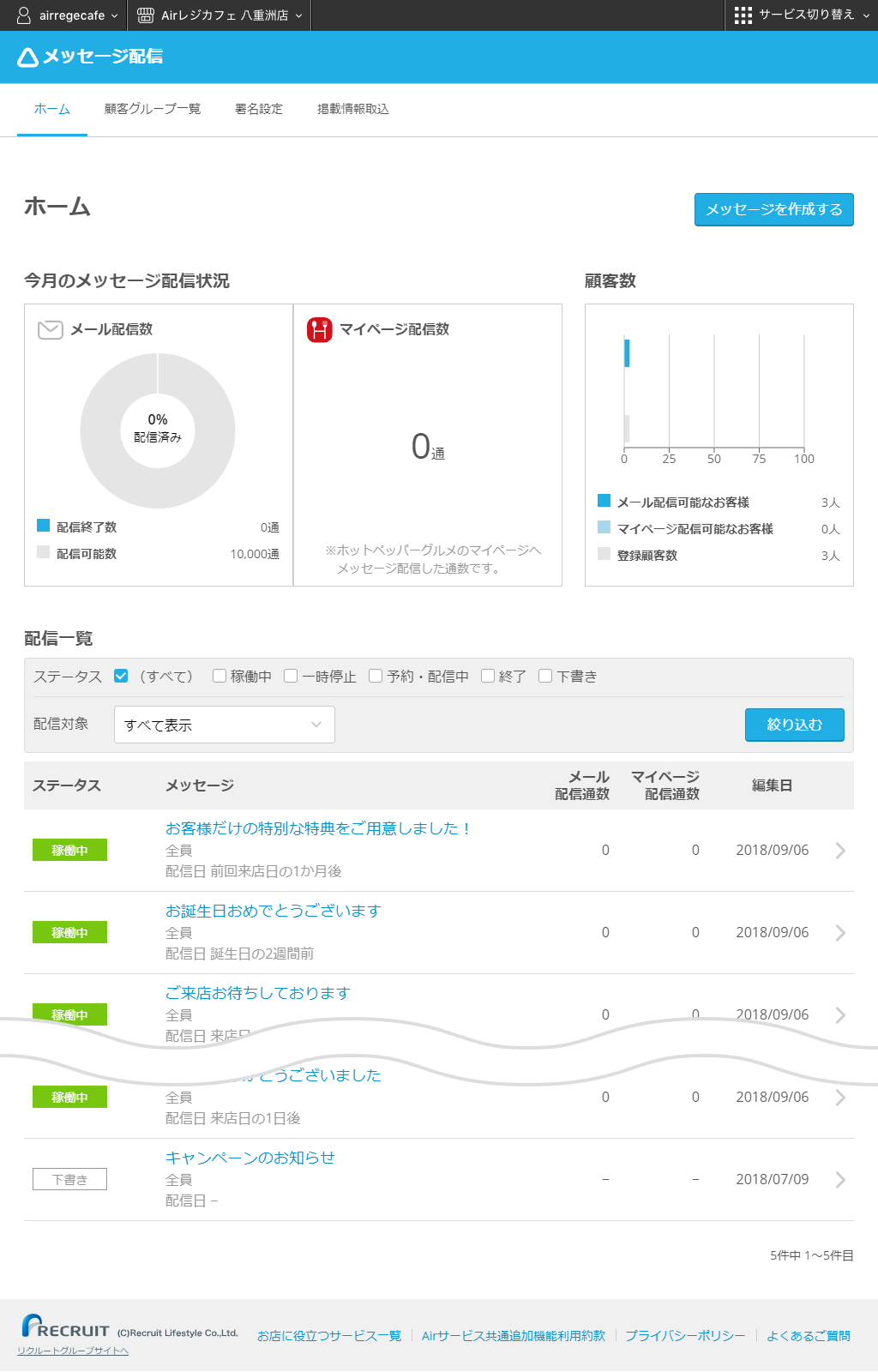Open Airサービス共通追加機能利用約款 footer link
Image resolution: width=878 pixels, height=1372 pixels.
514,1336
